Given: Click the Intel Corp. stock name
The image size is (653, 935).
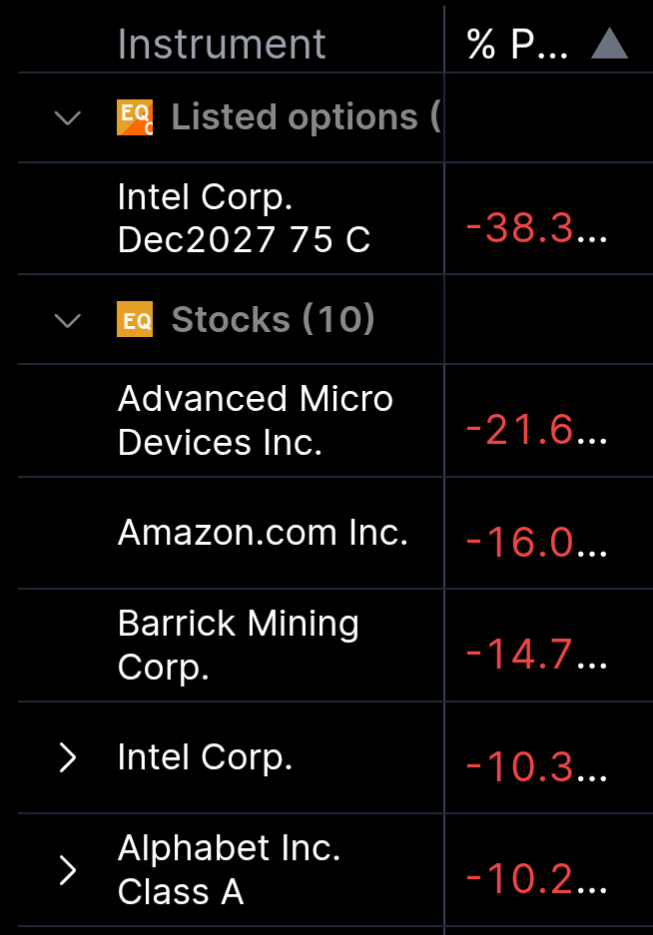Looking at the screenshot, I should 205,757.
